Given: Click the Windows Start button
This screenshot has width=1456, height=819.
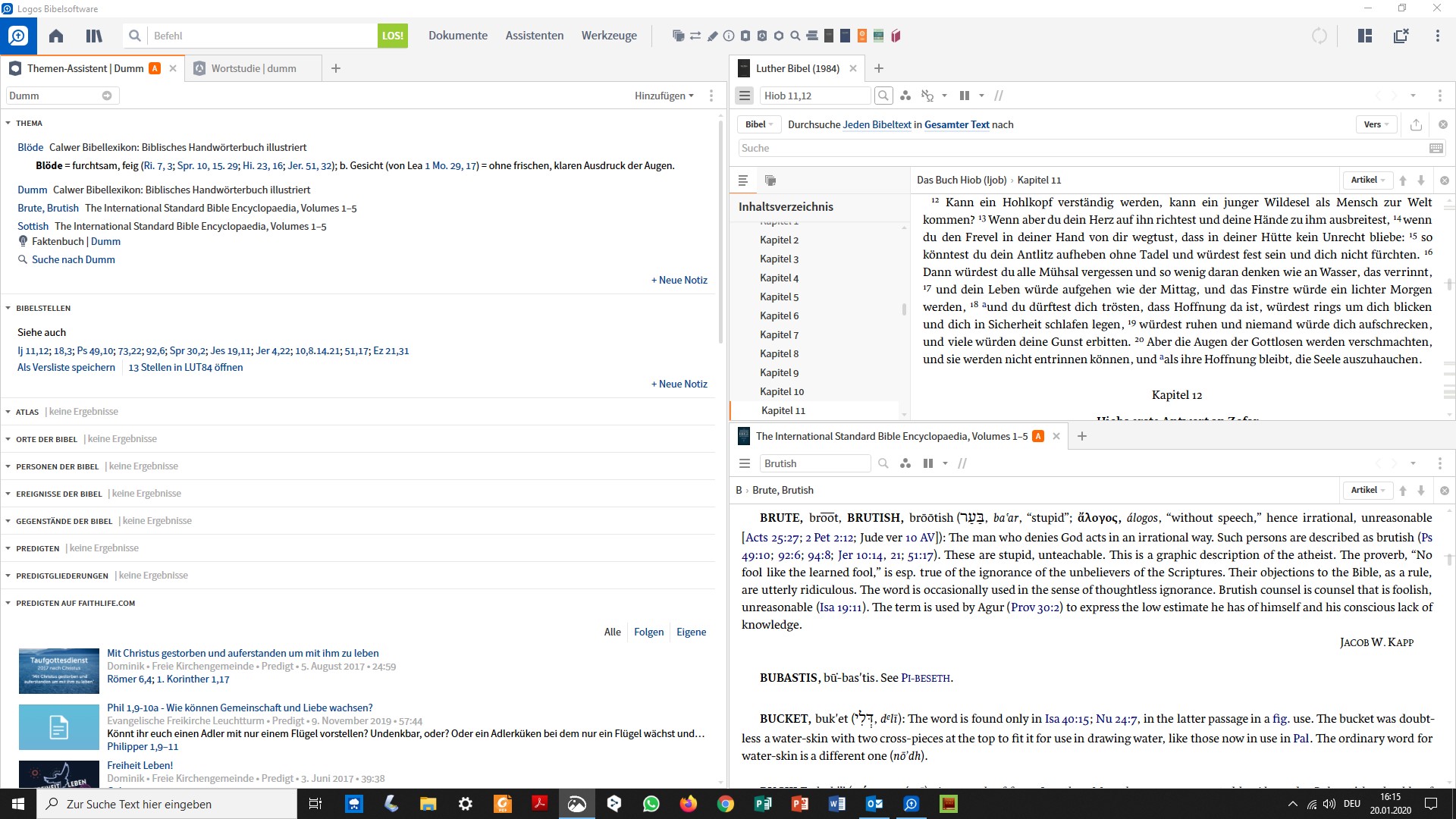Looking at the screenshot, I should click(18, 804).
